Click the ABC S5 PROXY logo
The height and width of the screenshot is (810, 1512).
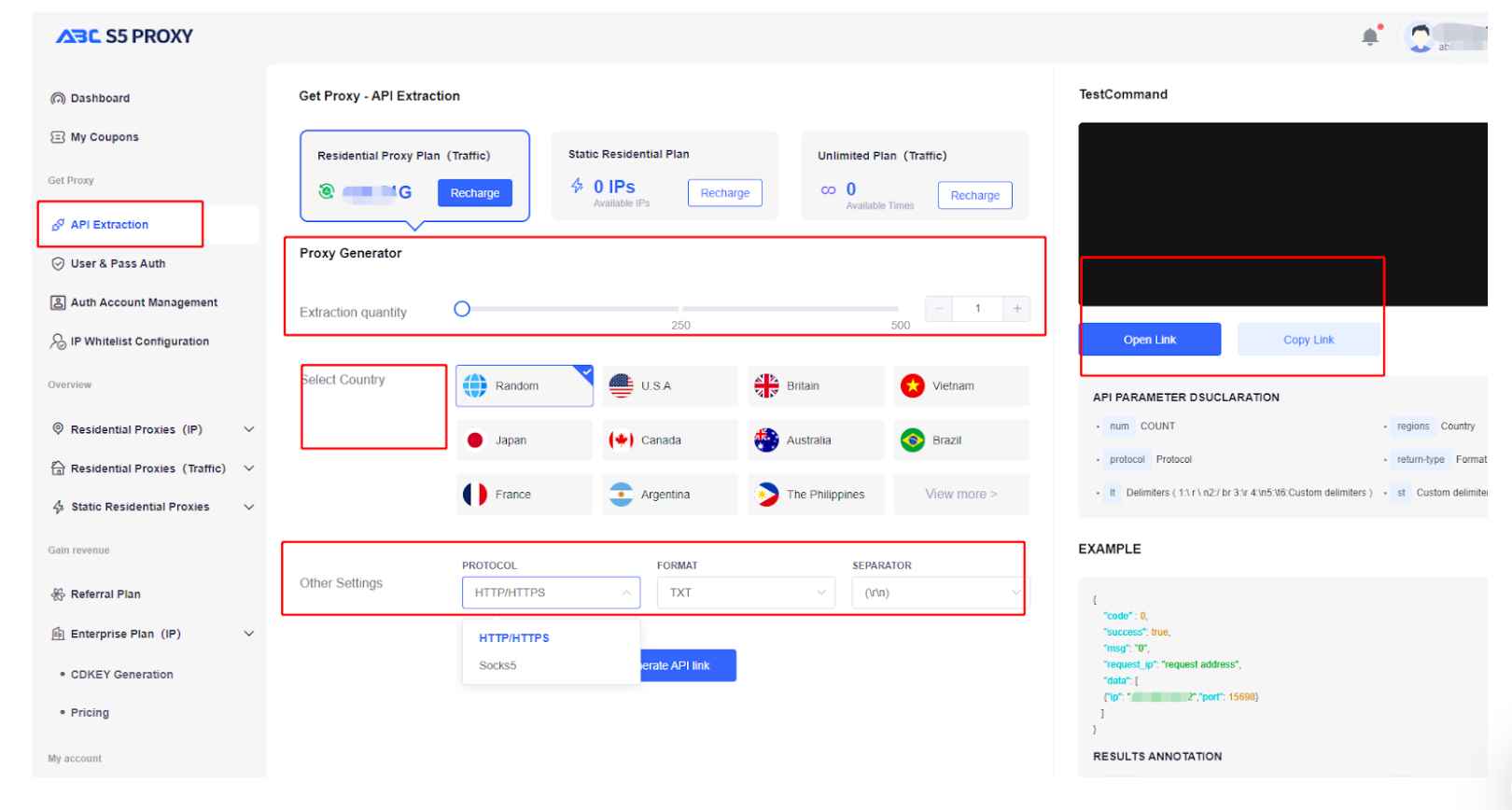point(124,36)
